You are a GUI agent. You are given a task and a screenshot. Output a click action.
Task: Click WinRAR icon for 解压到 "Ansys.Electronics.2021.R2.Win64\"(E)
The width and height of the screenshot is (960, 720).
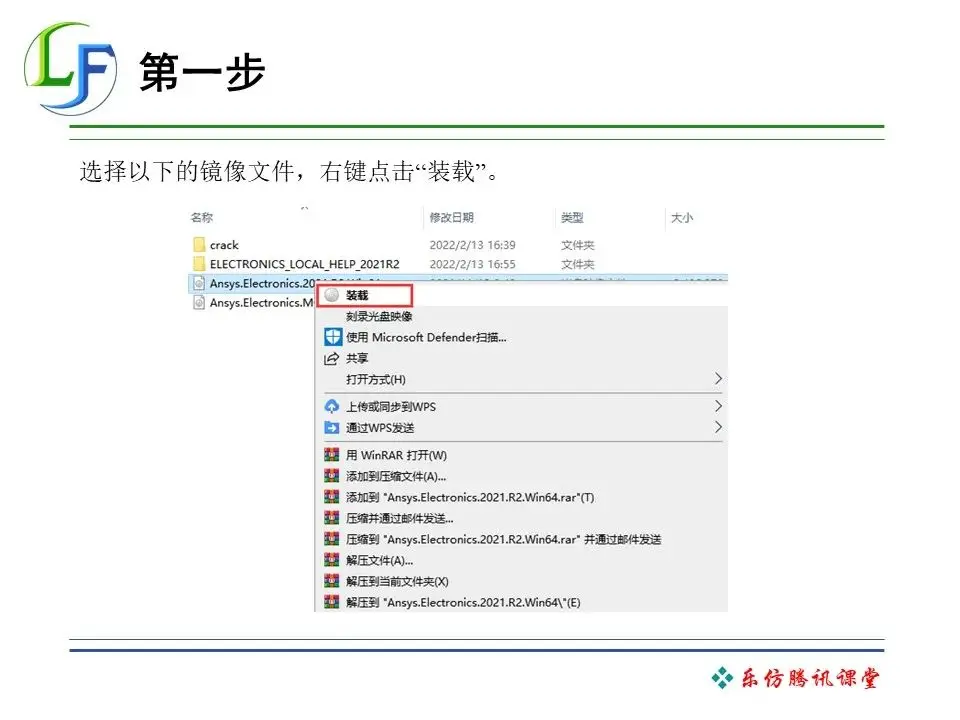[x=331, y=602]
